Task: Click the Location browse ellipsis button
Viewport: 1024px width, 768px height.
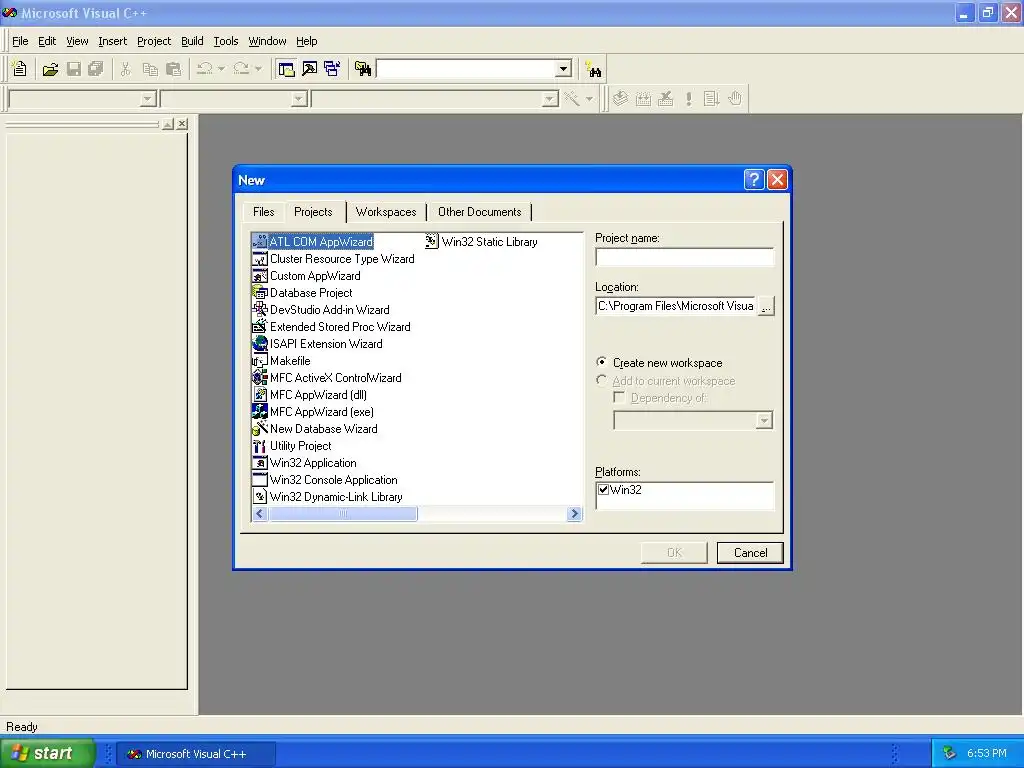Action: pos(766,306)
